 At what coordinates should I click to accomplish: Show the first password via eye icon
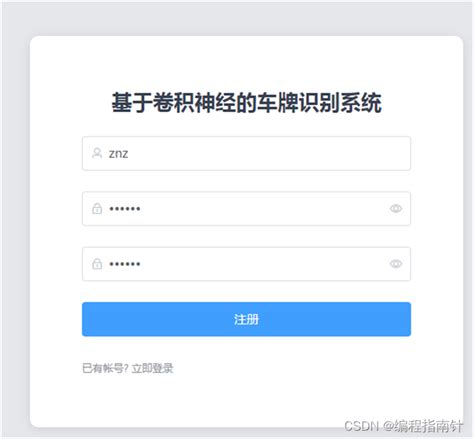click(x=396, y=209)
